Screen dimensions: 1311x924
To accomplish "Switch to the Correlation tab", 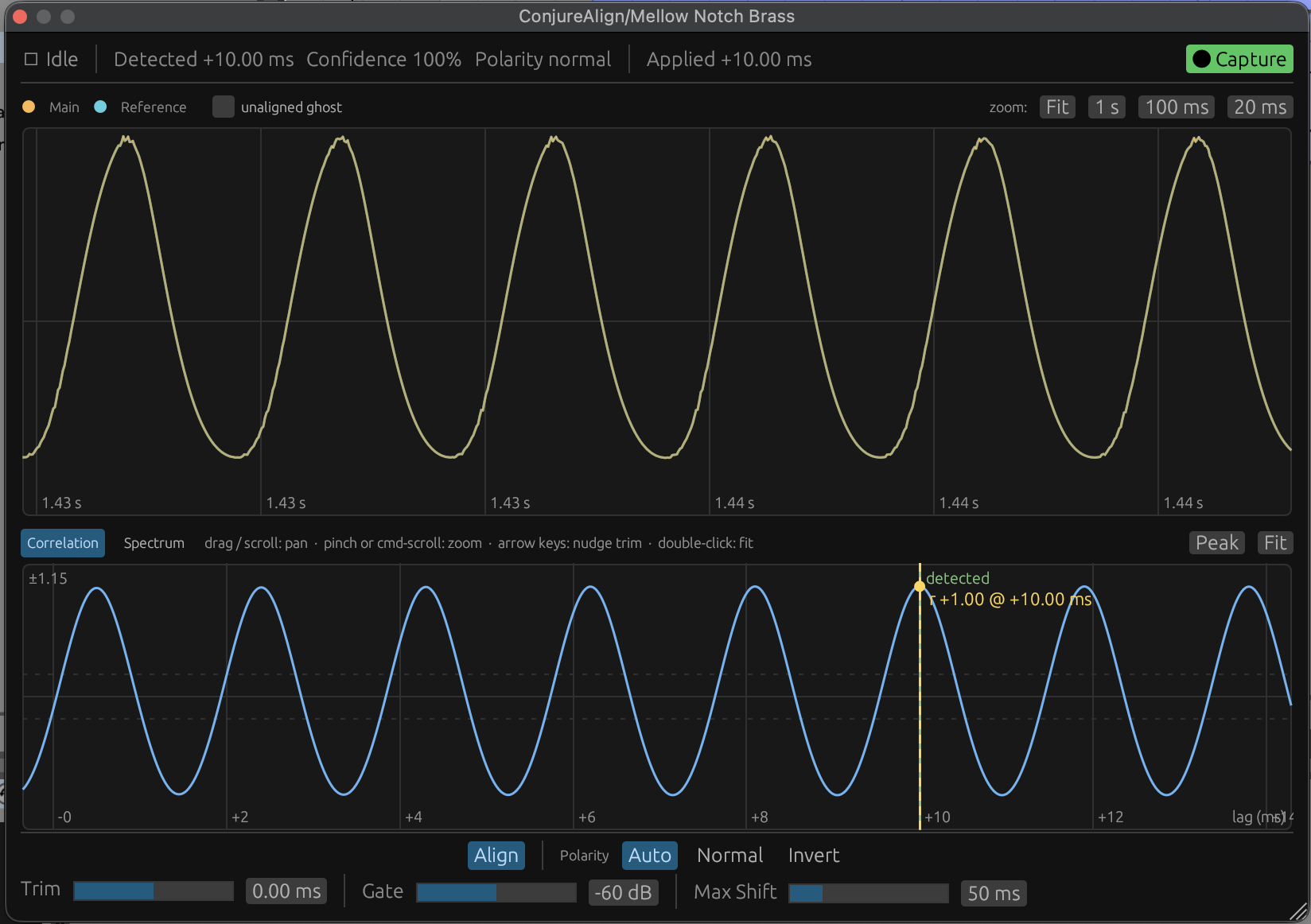I will coord(63,543).
